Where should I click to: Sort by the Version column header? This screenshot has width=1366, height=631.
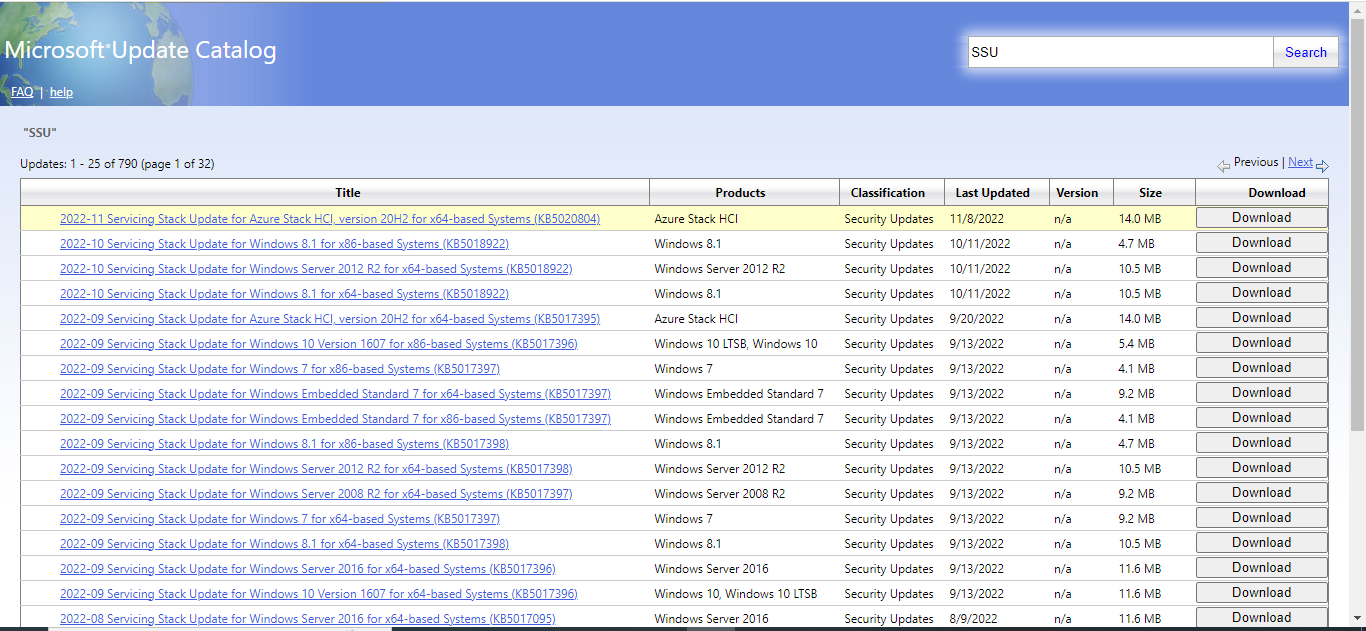pyautogui.click(x=1077, y=193)
